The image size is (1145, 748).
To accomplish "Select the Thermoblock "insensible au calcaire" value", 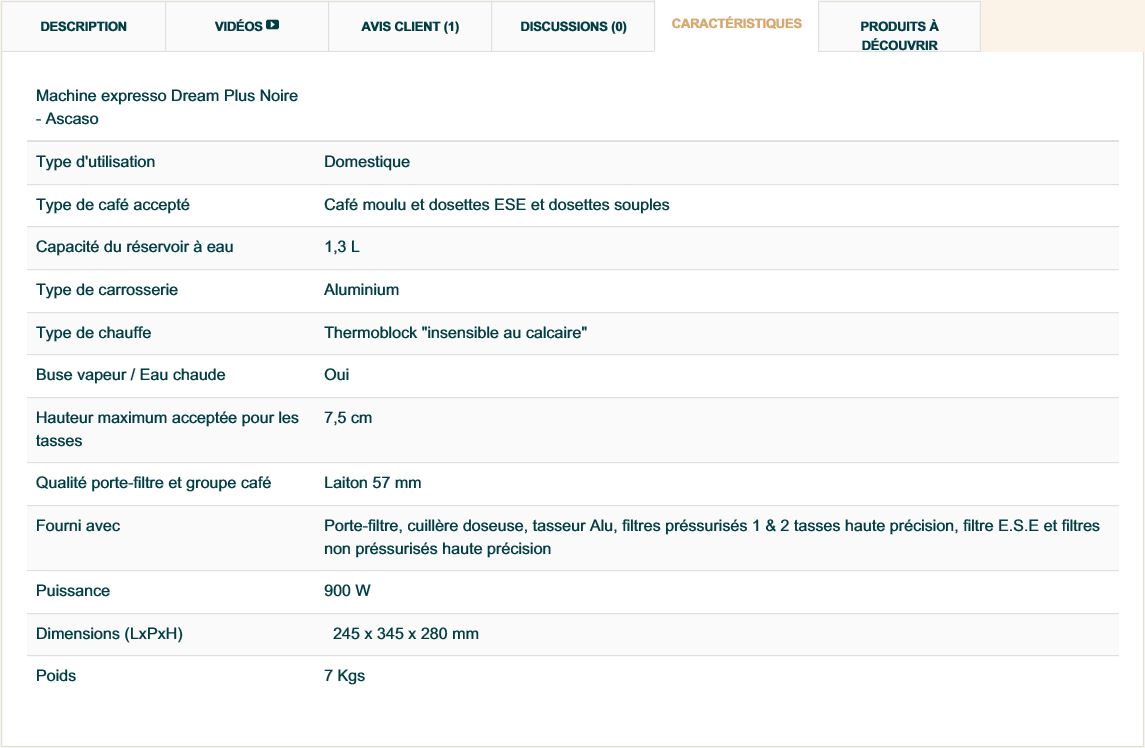I will (x=456, y=332).
